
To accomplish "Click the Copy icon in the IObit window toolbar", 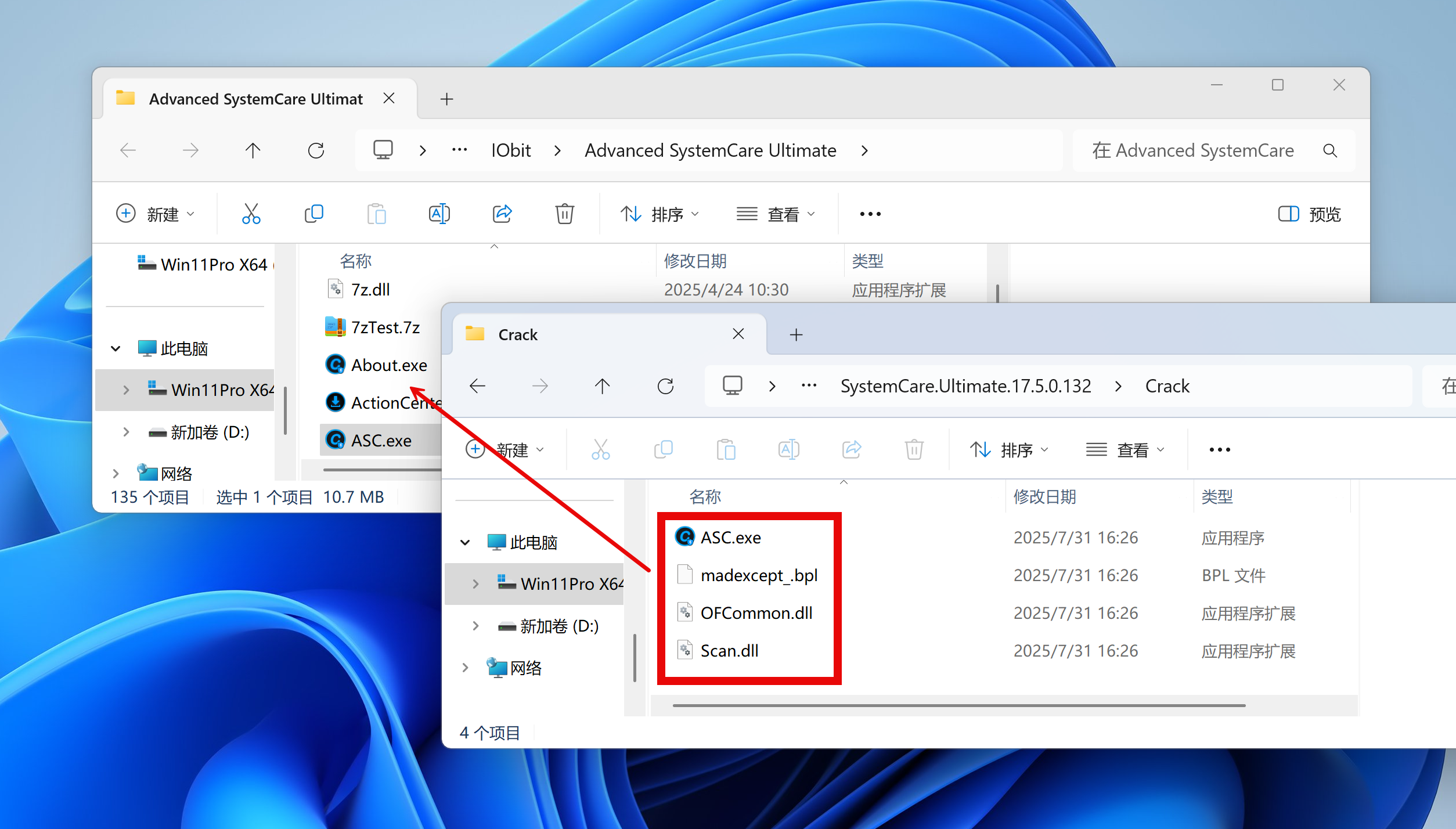I will (313, 214).
